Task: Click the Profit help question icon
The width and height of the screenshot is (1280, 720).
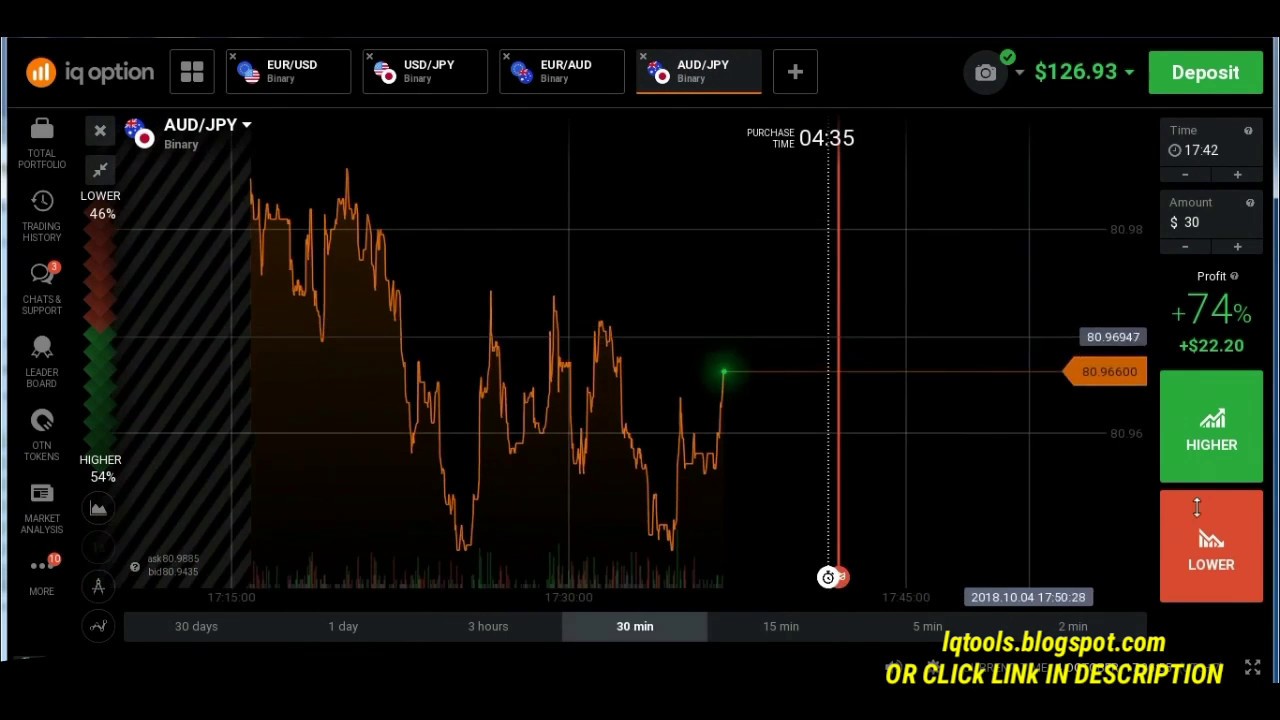Action: [1234, 276]
